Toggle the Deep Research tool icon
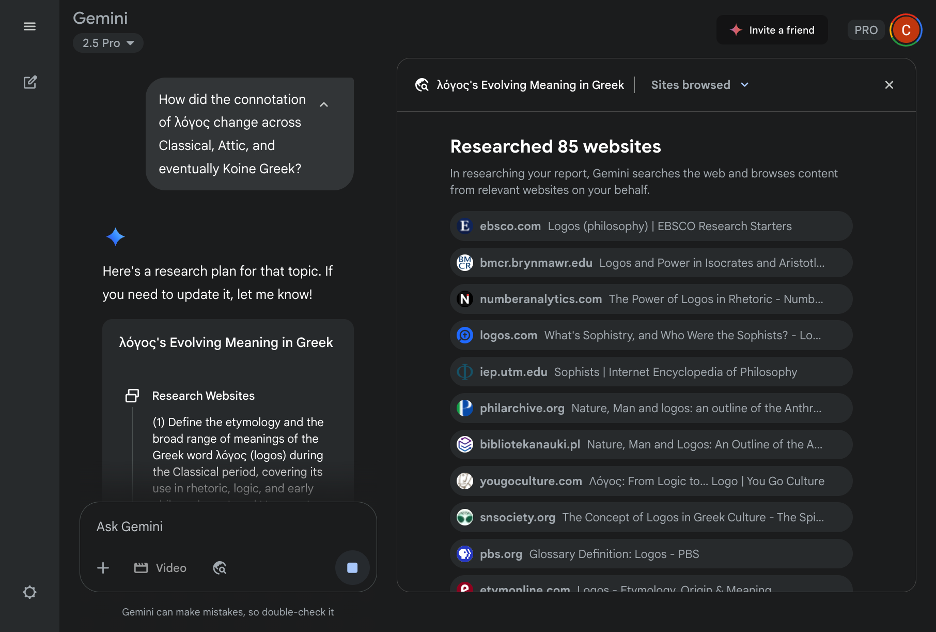 (220, 568)
